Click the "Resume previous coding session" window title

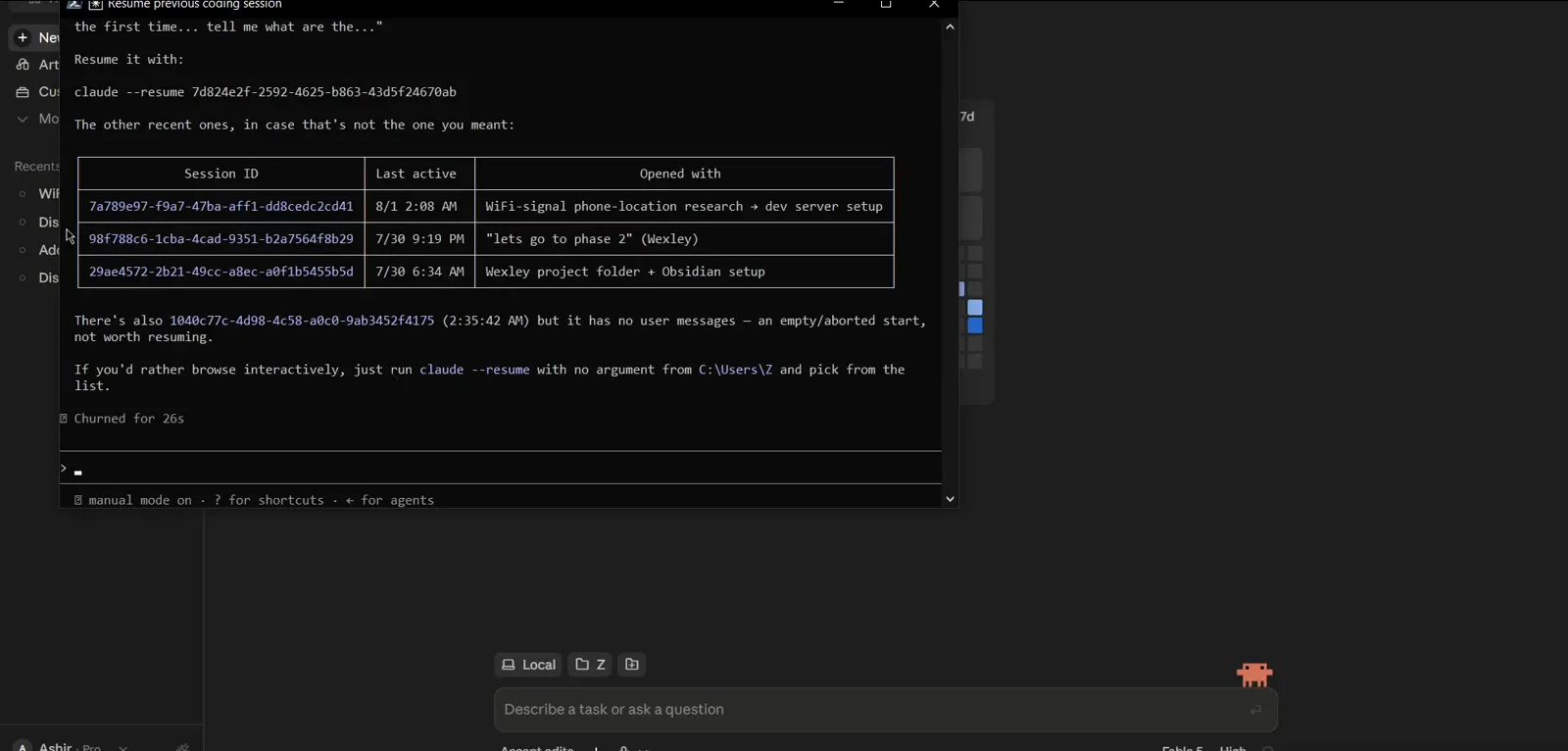[x=195, y=5]
